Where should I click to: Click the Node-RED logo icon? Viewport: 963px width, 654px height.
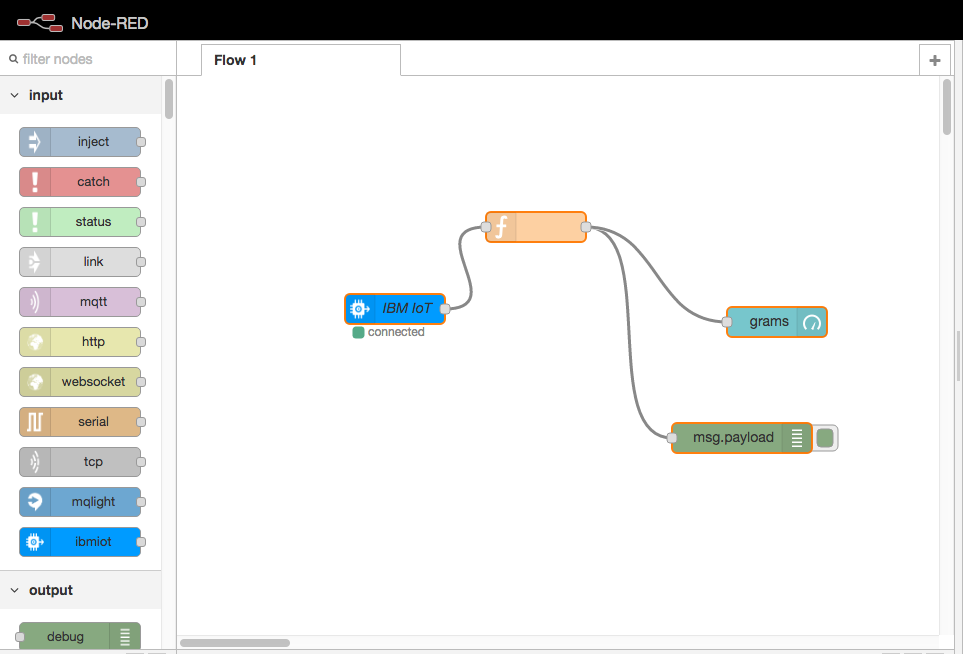pyautogui.click(x=40, y=23)
